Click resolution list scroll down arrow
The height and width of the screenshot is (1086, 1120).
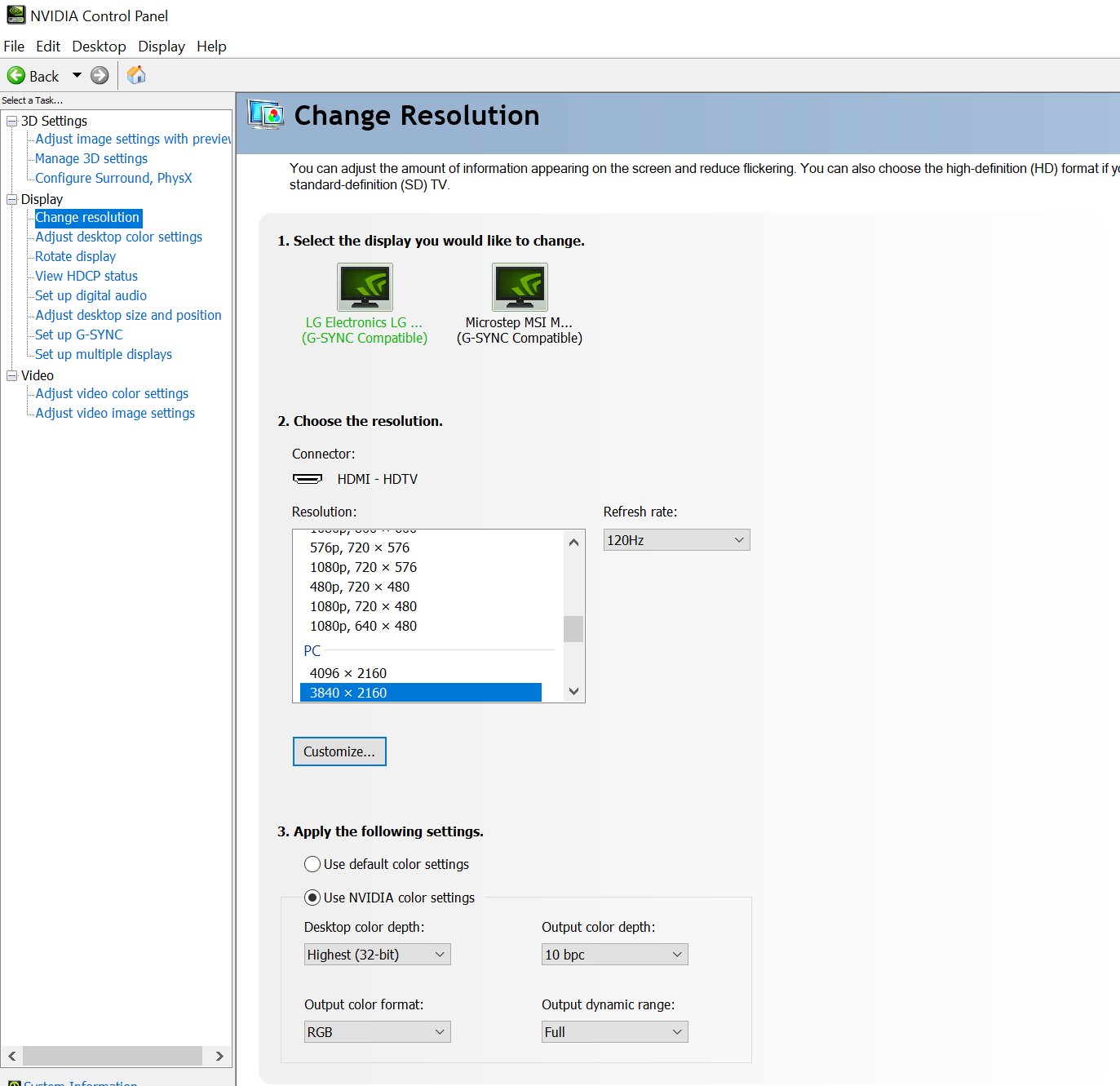coord(573,691)
